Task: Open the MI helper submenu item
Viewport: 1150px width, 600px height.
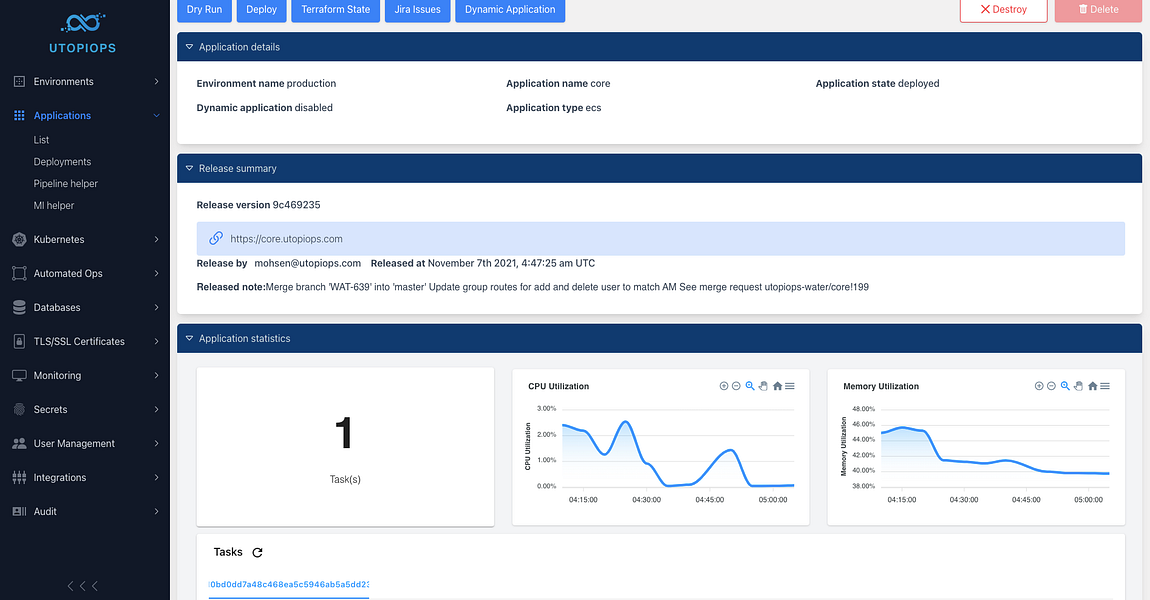Action: (54, 205)
